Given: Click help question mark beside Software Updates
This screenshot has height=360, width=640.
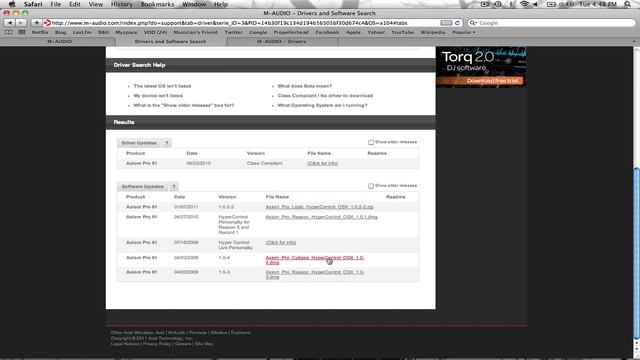Looking at the screenshot, I should (173, 187).
